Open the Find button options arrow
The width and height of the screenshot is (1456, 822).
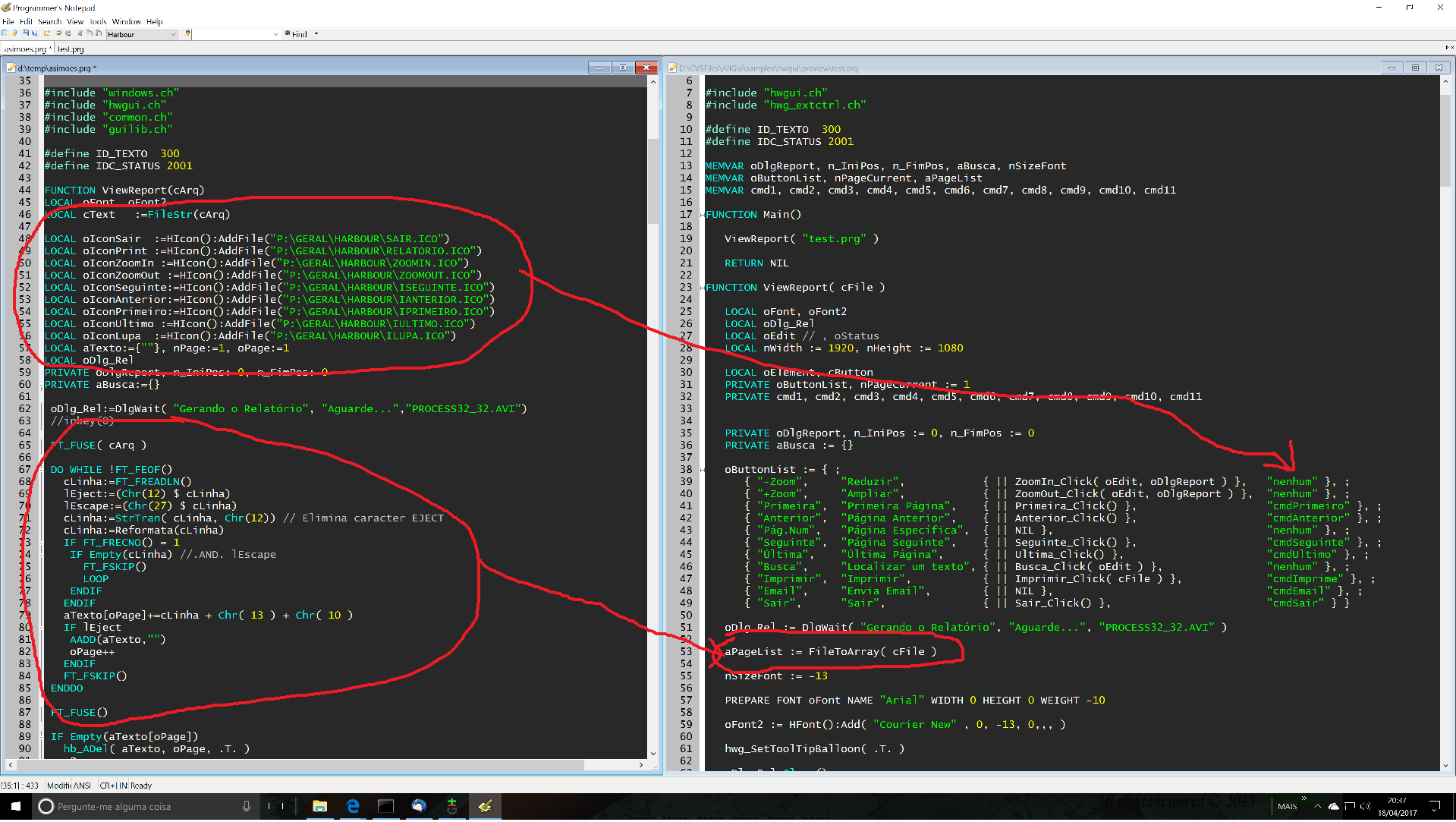(316, 34)
